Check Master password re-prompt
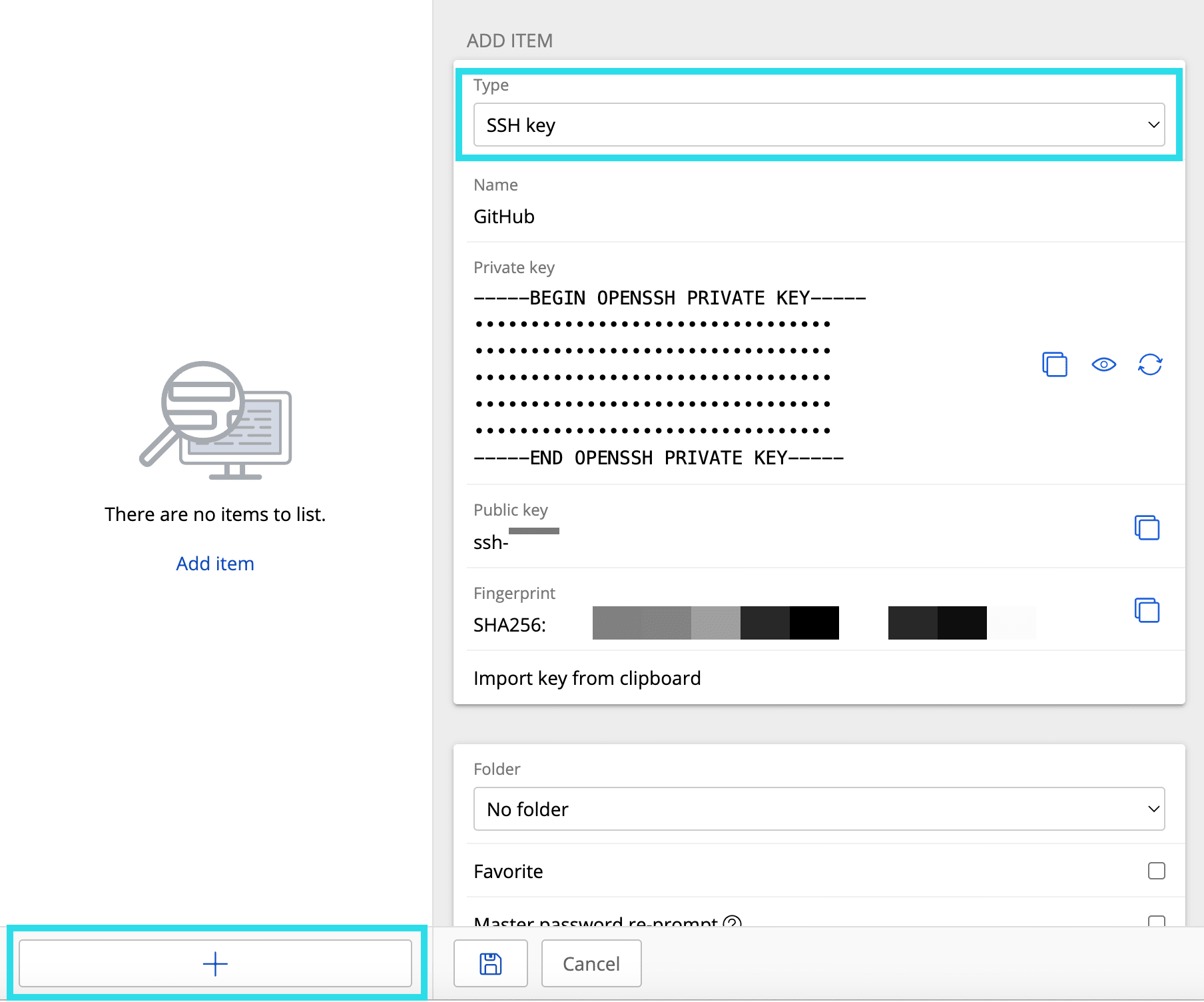 (x=1157, y=923)
